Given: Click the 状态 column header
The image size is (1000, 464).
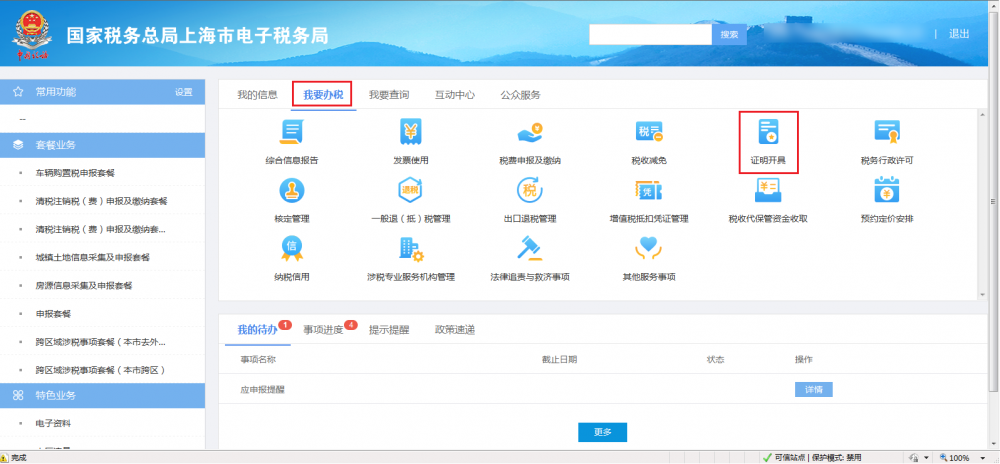Looking at the screenshot, I should [716, 359].
